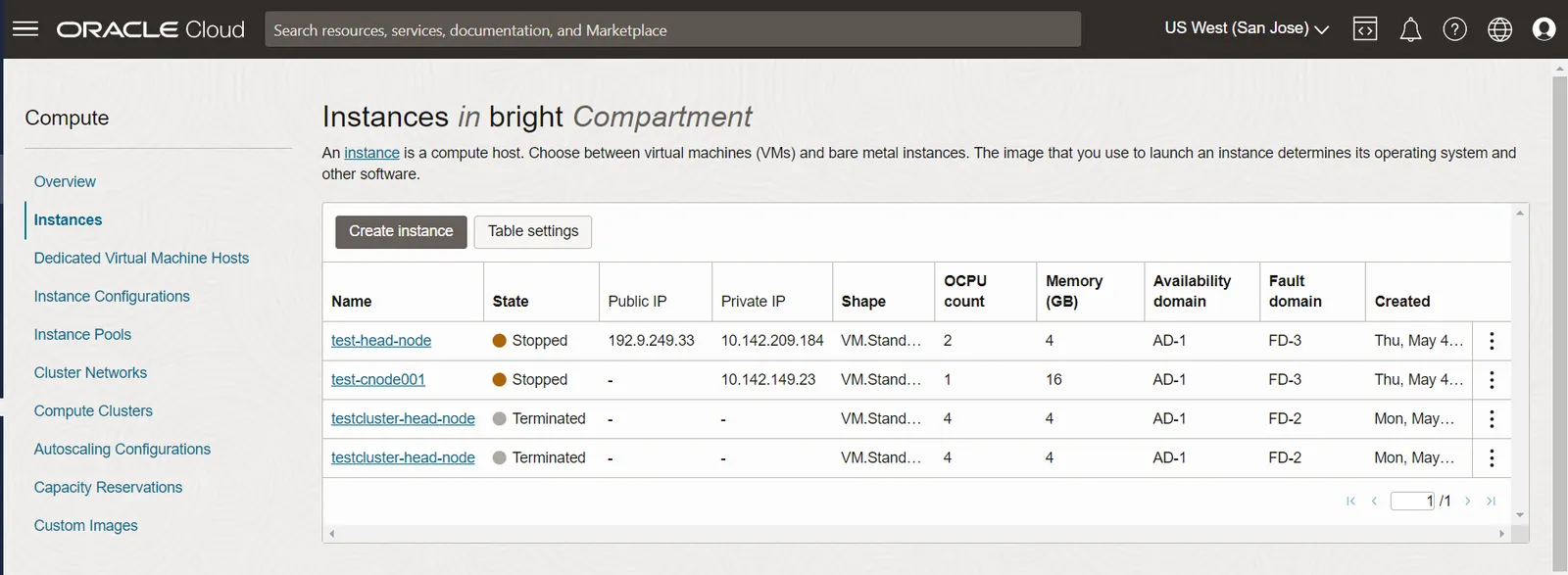Open Table settings
Screen dimensions: 1568x575
coord(533,232)
